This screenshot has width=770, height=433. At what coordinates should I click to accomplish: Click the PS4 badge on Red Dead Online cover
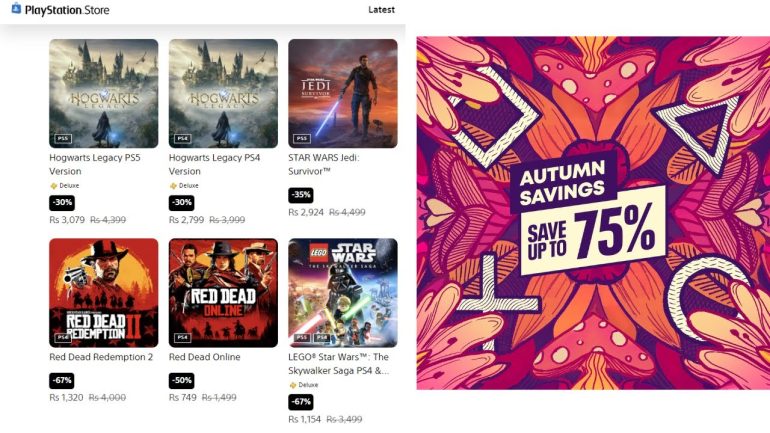tap(182, 338)
